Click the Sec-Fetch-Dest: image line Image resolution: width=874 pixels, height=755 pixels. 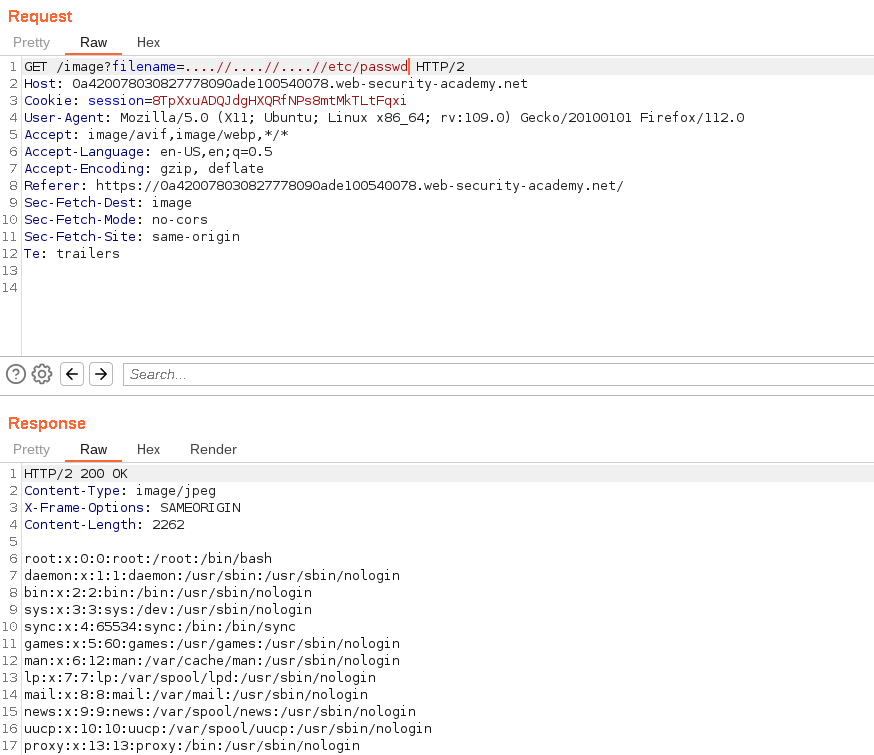tap(108, 203)
